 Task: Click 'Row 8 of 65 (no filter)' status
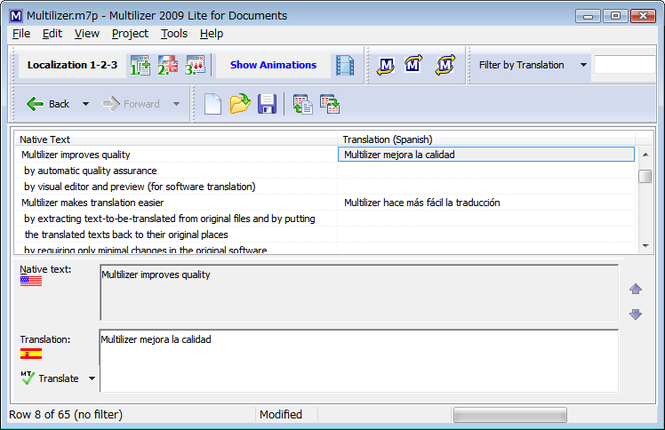click(66, 414)
